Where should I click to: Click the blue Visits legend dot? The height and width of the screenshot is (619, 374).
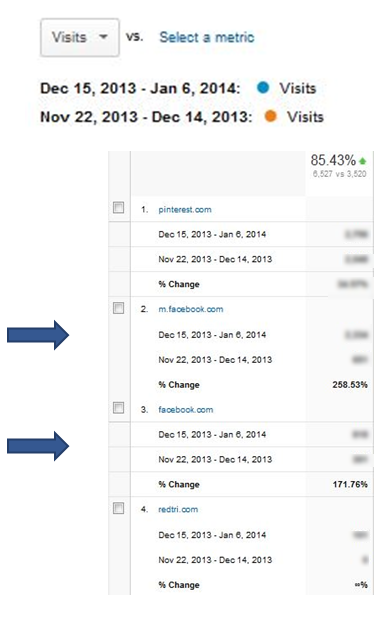pyautogui.click(x=263, y=87)
